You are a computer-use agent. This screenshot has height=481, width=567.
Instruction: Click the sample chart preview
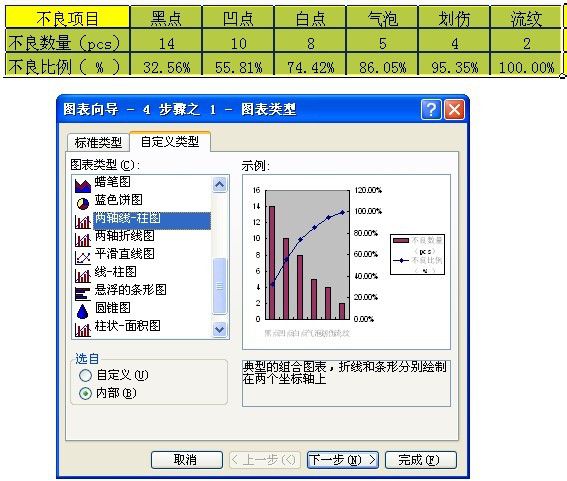346,262
